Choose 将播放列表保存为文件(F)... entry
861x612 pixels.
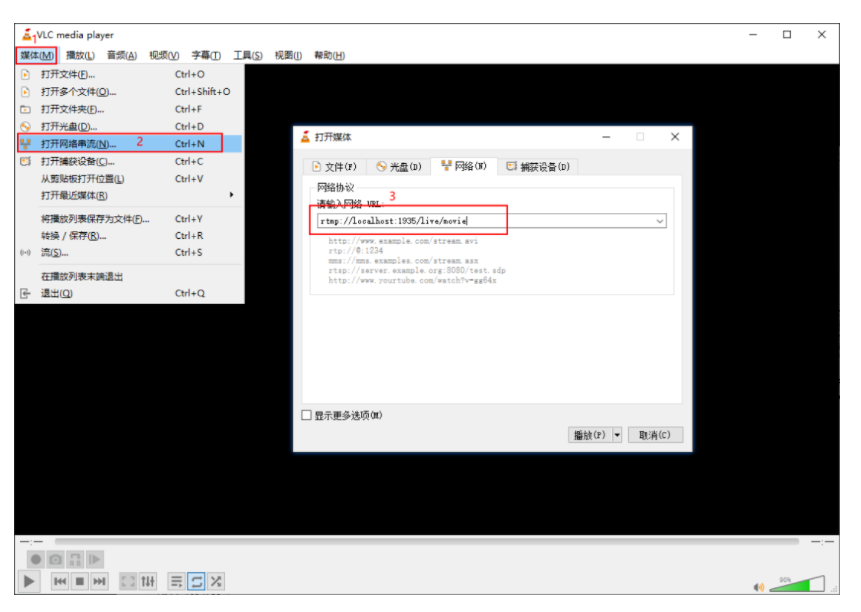[x=130, y=219]
